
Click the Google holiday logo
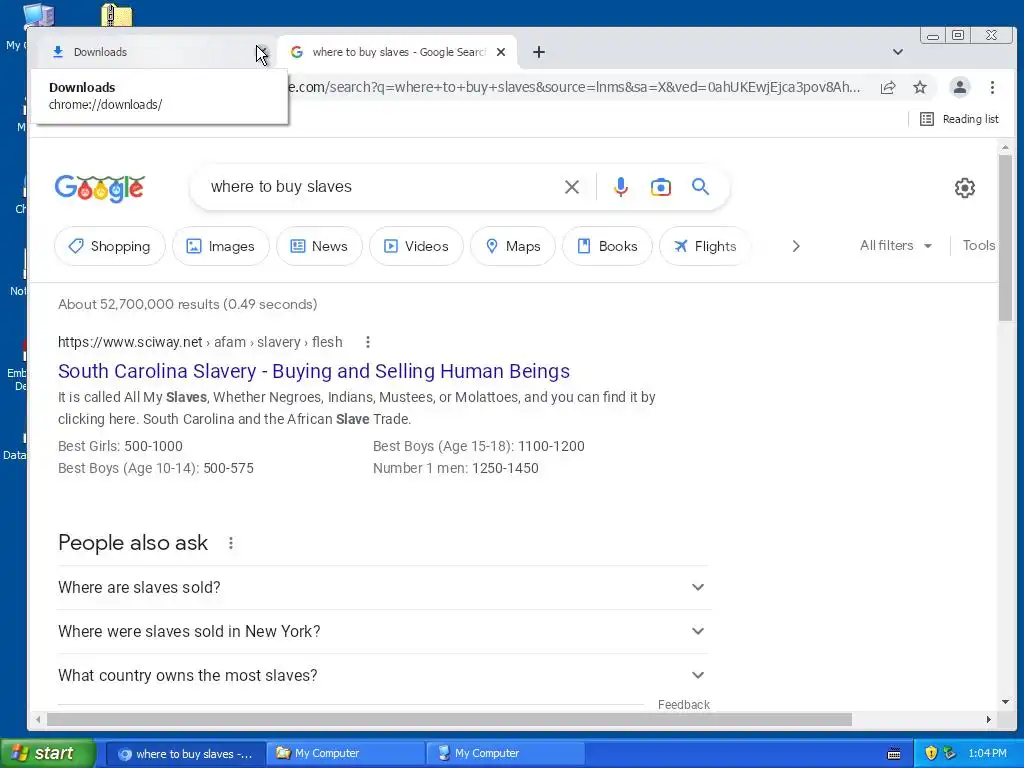point(100,188)
